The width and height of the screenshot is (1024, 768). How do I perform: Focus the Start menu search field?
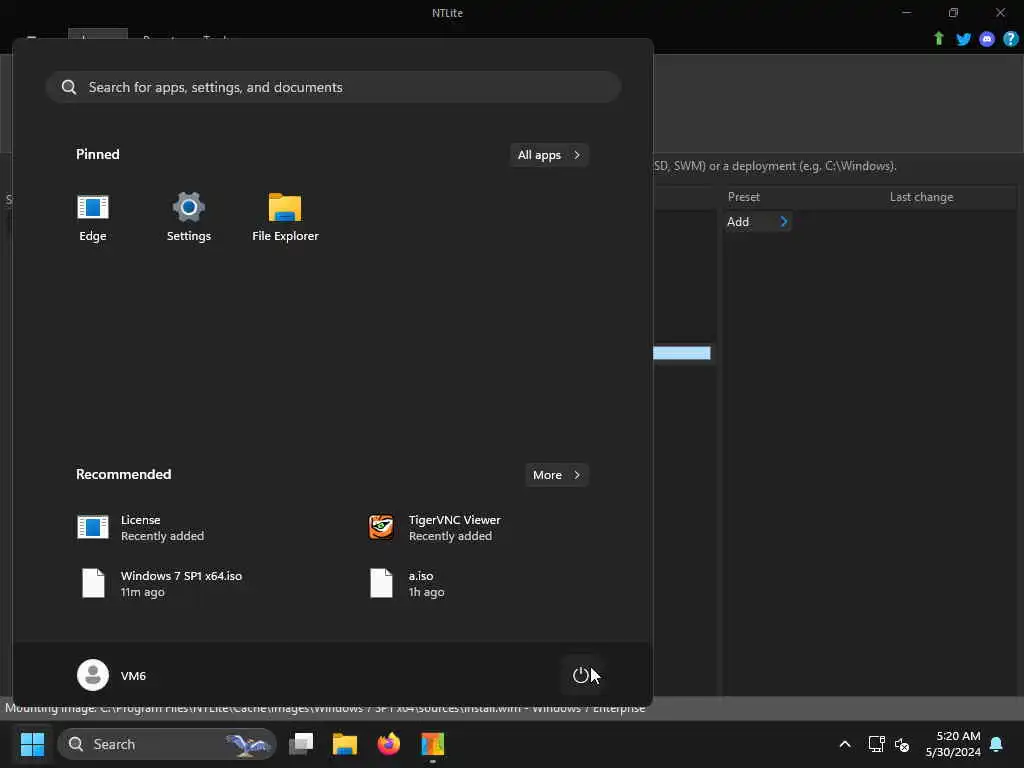tap(333, 87)
